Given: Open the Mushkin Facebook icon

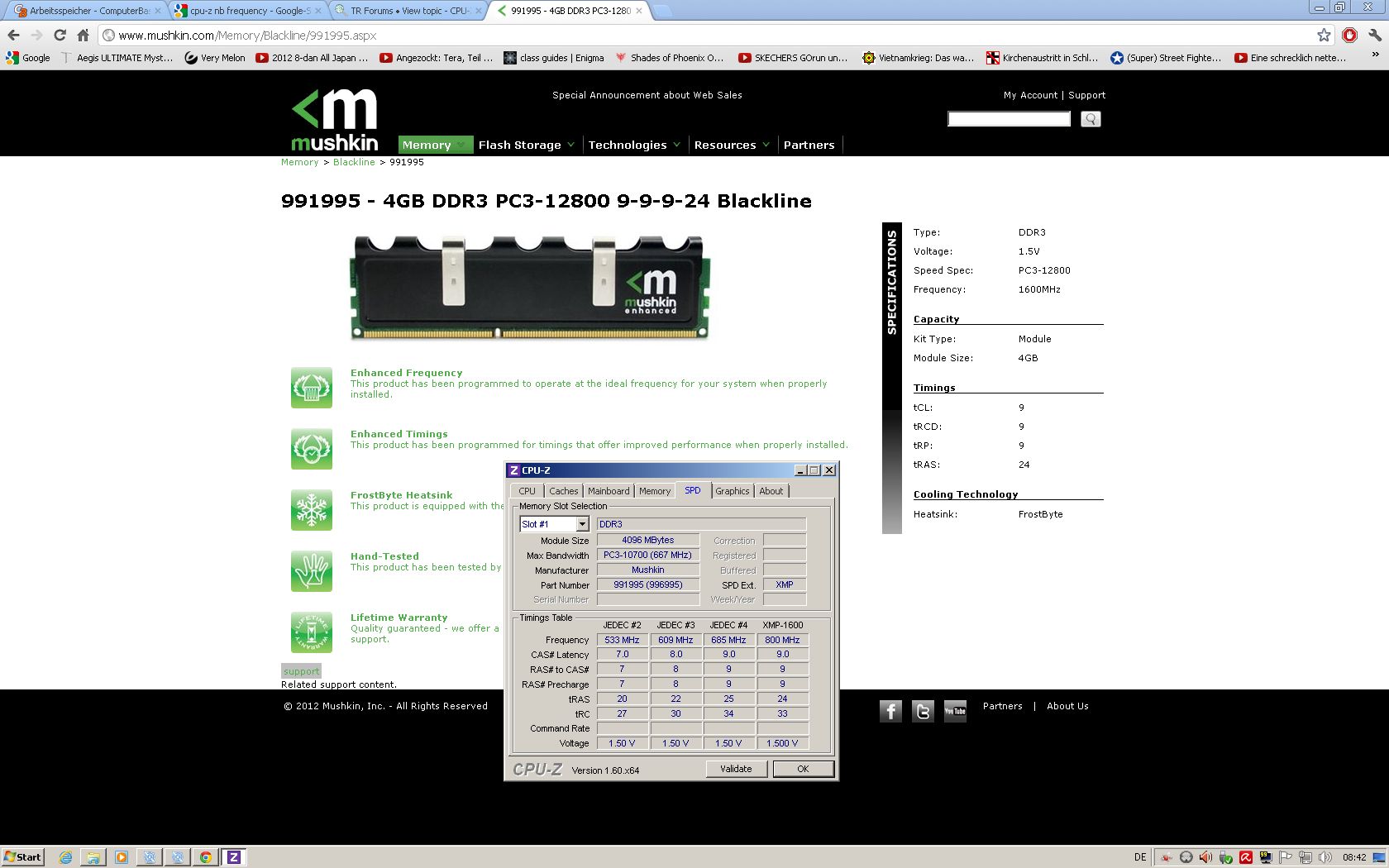Looking at the screenshot, I should click(890, 711).
